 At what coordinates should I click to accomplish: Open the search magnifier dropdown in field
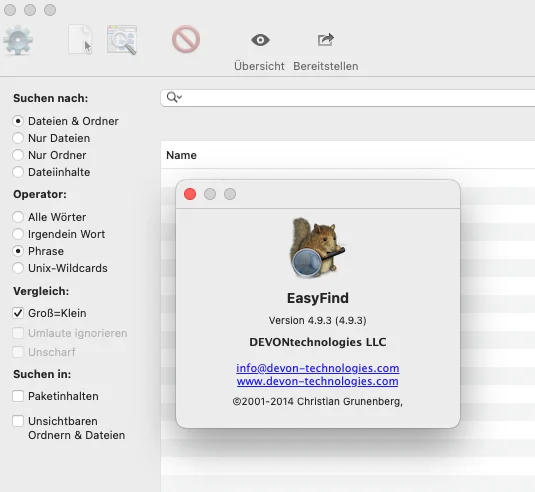174,98
